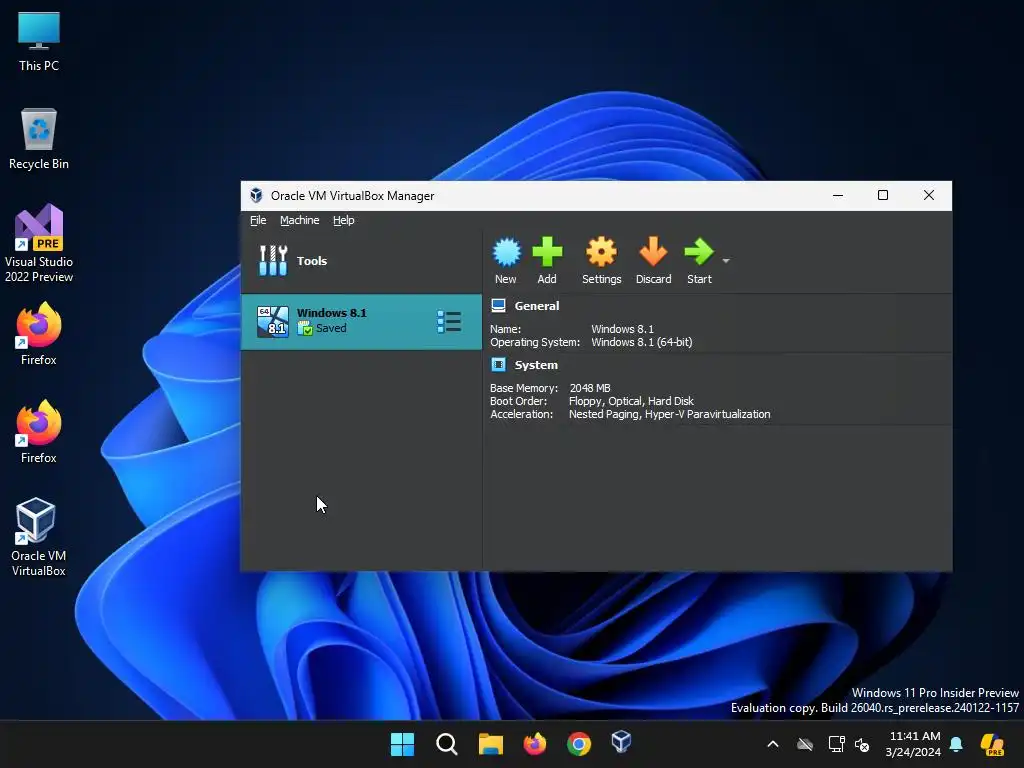Select Oracle VM VirtualBox desktop shortcut
Image resolution: width=1024 pixels, height=768 pixels.
(x=39, y=537)
